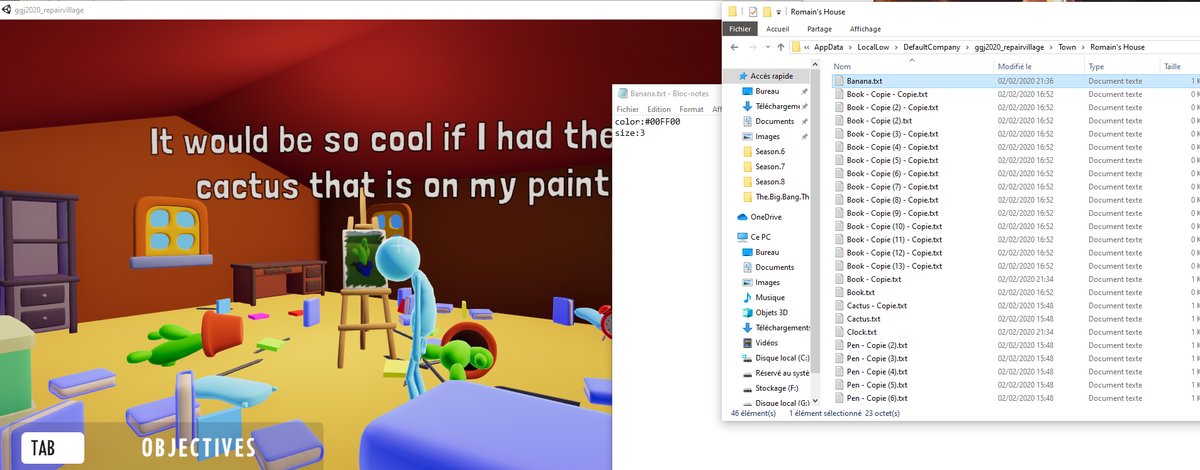
Task: Click the Forward arrow in File Explorer
Action: coord(751,47)
